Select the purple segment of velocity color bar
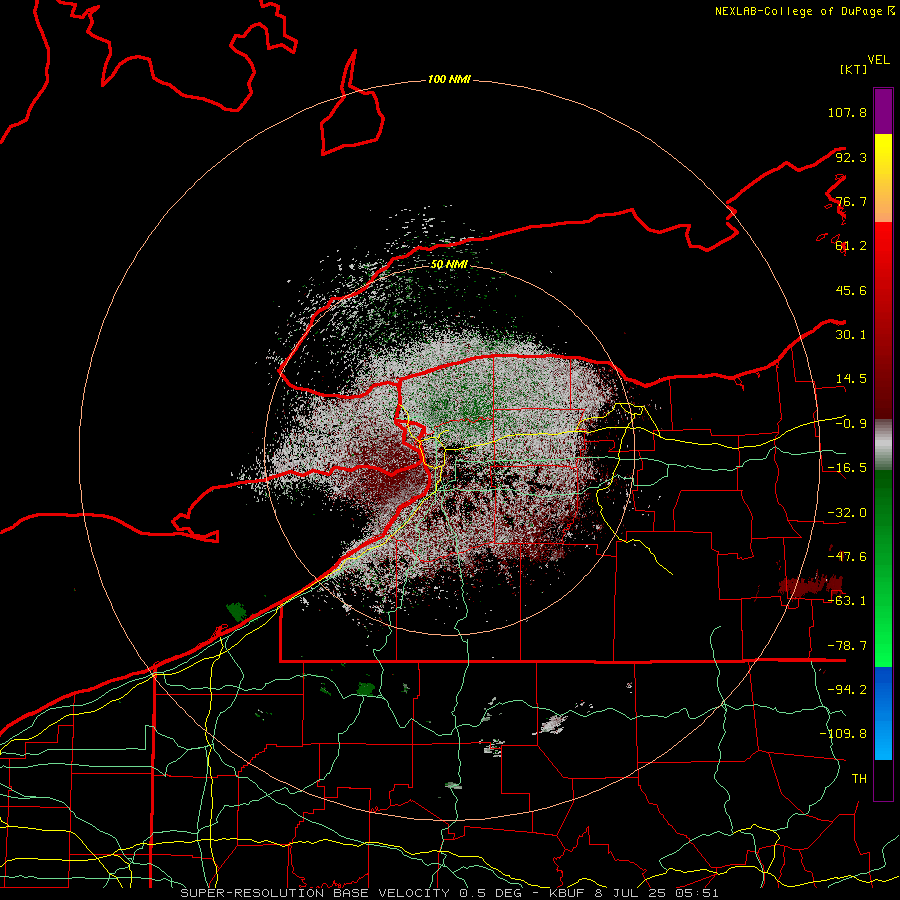Screen dimensions: 900x900 point(883,111)
